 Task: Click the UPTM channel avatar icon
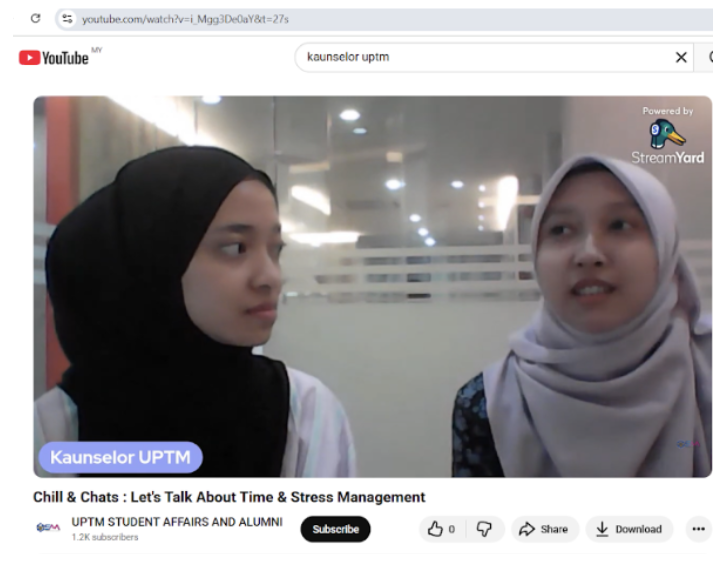pos(47,529)
